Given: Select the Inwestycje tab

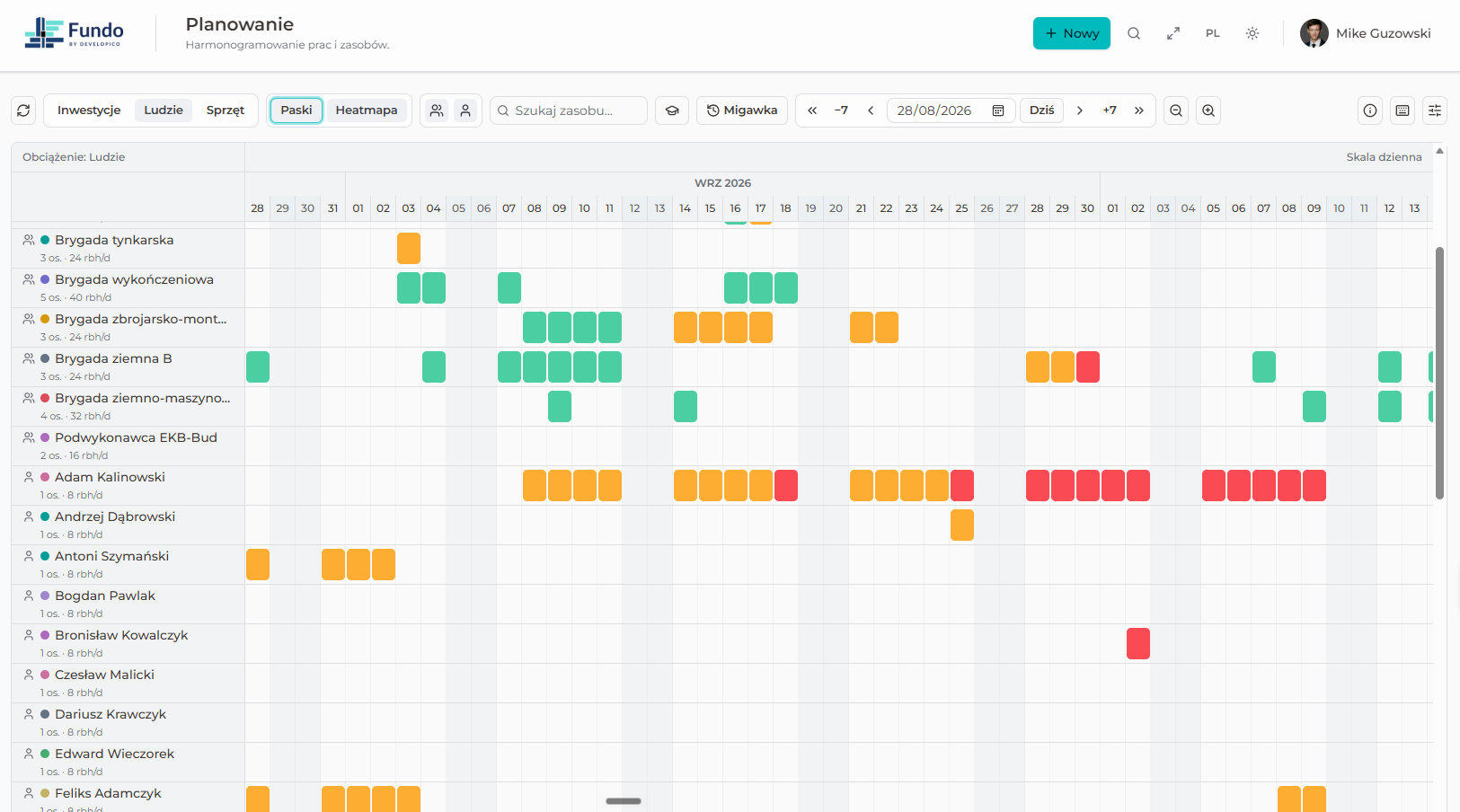Looking at the screenshot, I should click(89, 110).
